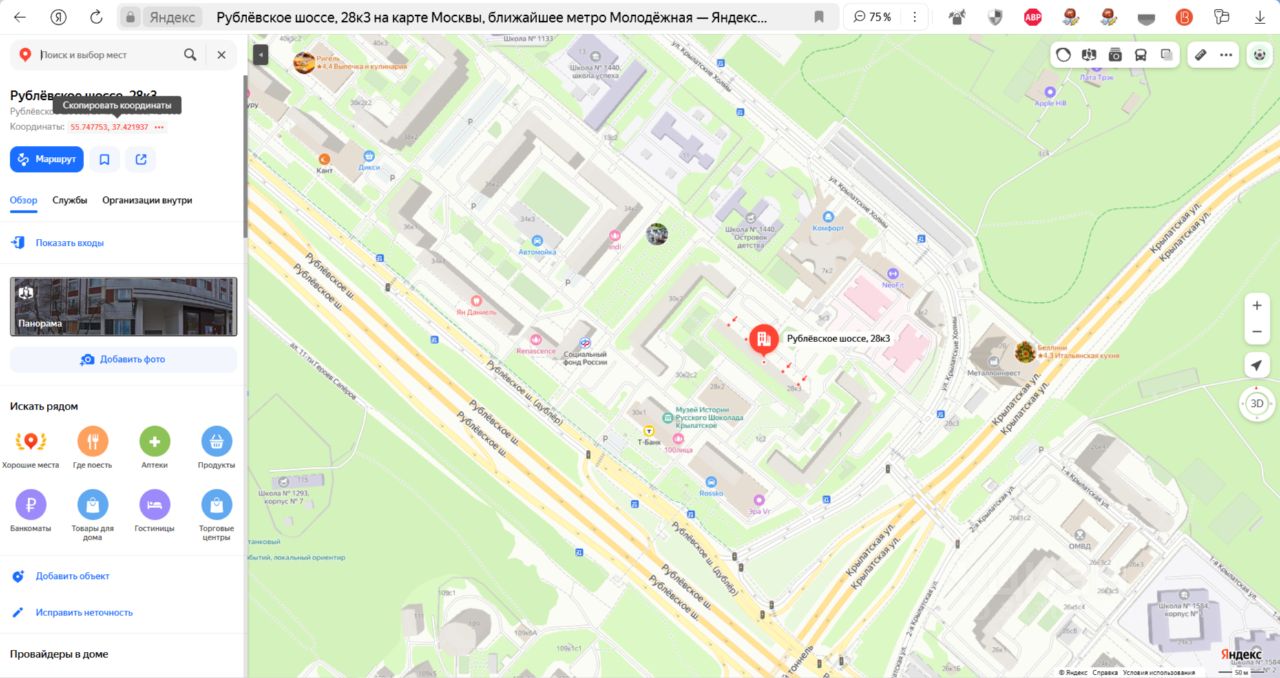Bookmark this page in the address bar

(819, 17)
